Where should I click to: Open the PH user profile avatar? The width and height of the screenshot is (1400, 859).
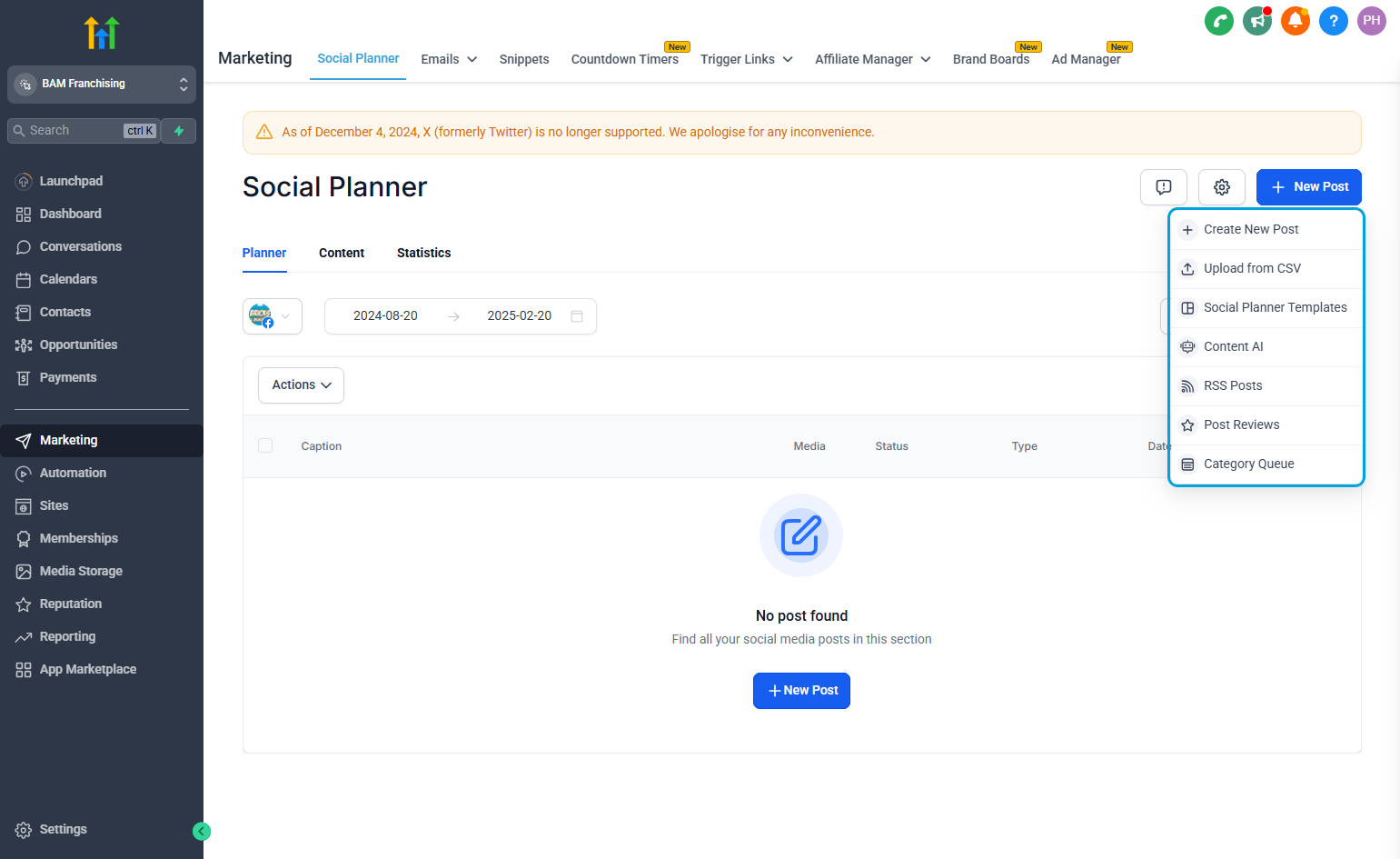point(1372,21)
